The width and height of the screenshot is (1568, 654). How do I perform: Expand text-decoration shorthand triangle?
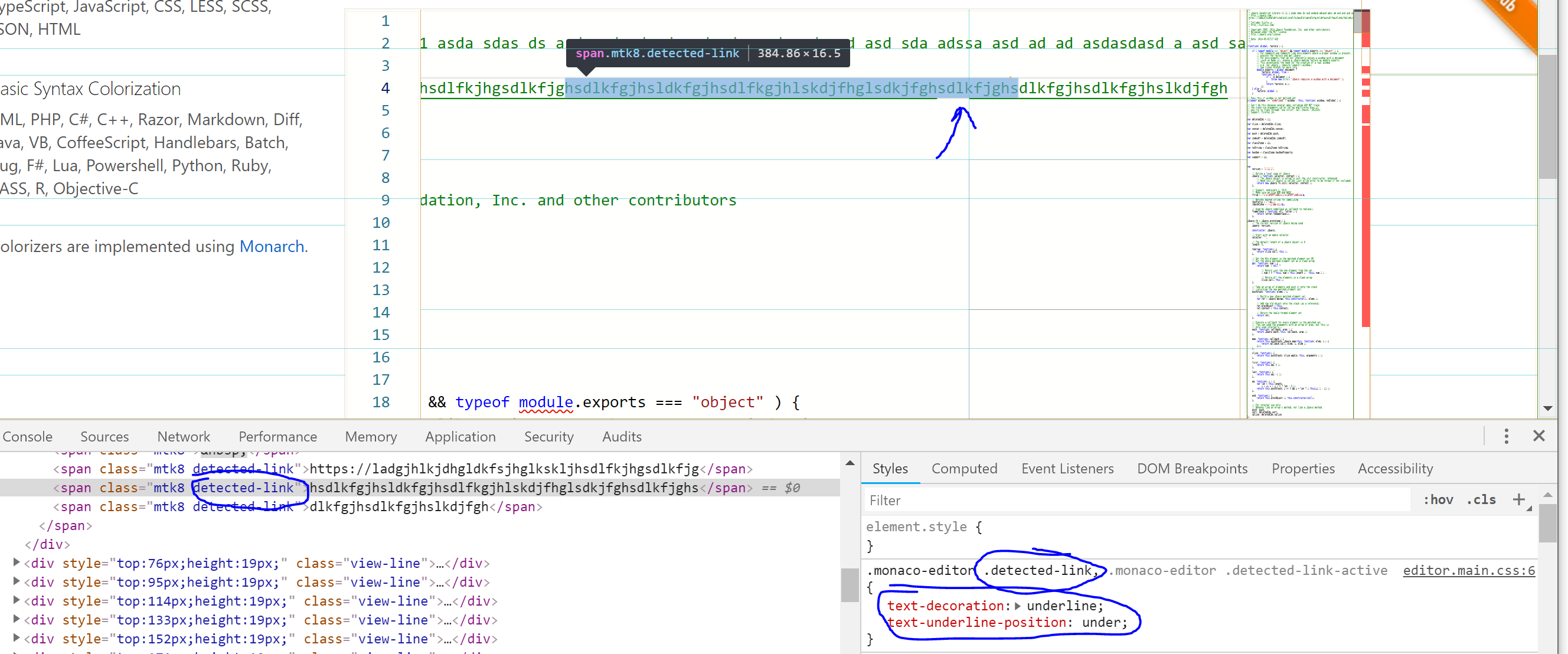tap(1017, 606)
